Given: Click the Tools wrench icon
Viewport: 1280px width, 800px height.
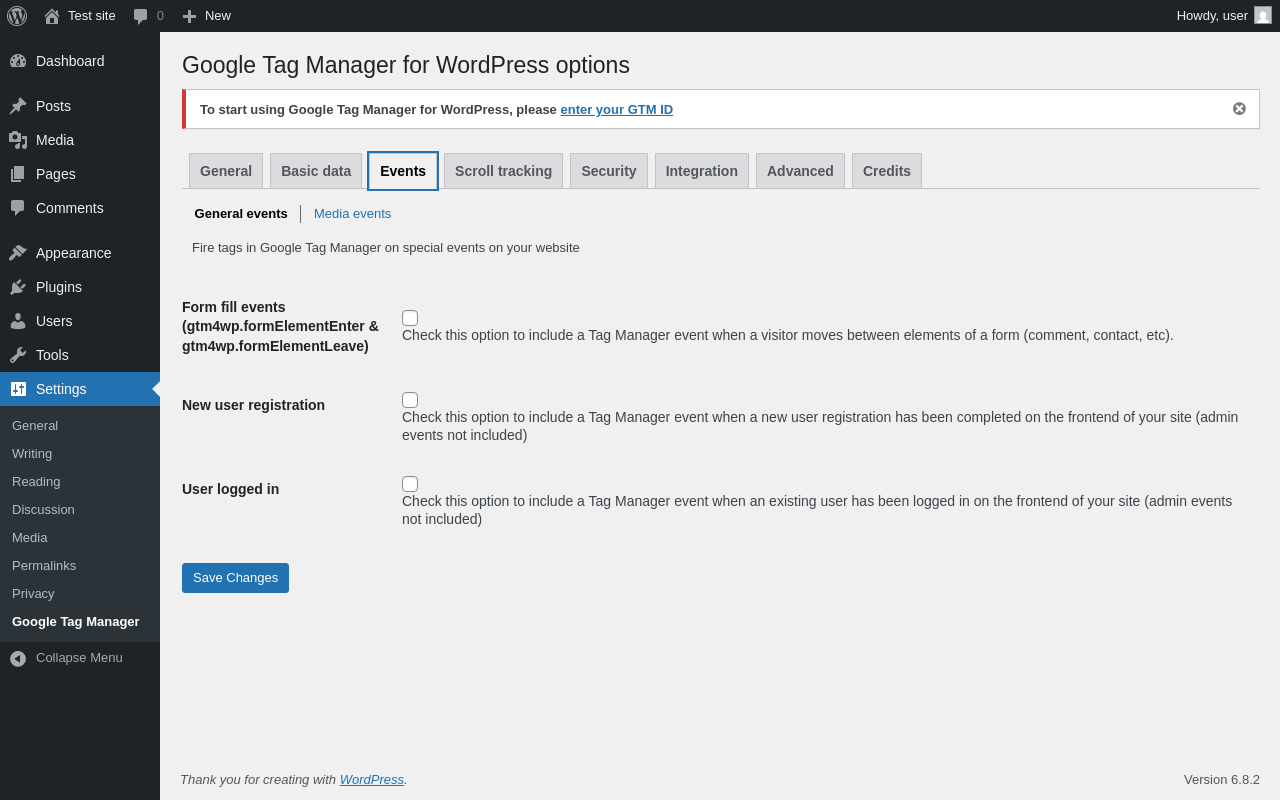Looking at the screenshot, I should pos(18,355).
